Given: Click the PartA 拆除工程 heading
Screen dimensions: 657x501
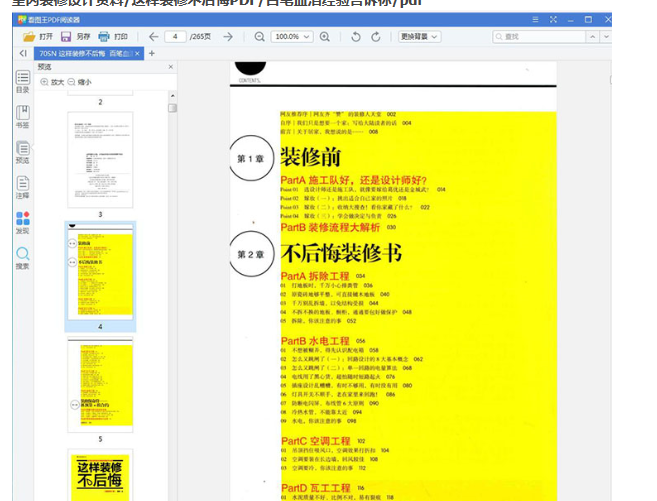Looking at the screenshot, I should [315, 276].
